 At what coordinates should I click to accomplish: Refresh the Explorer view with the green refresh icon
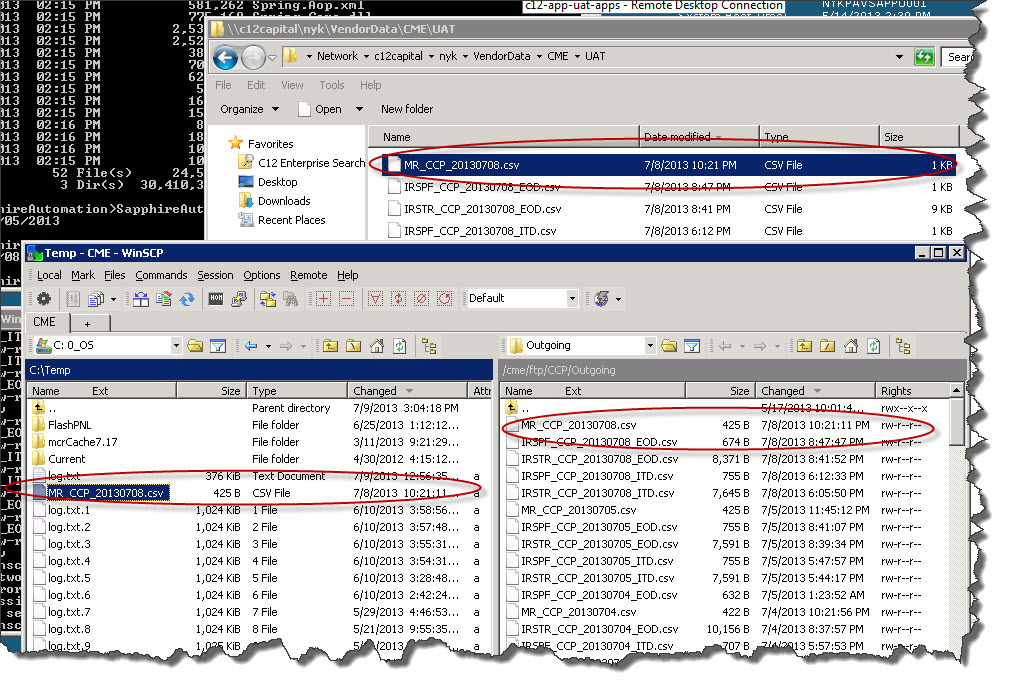point(924,57)
